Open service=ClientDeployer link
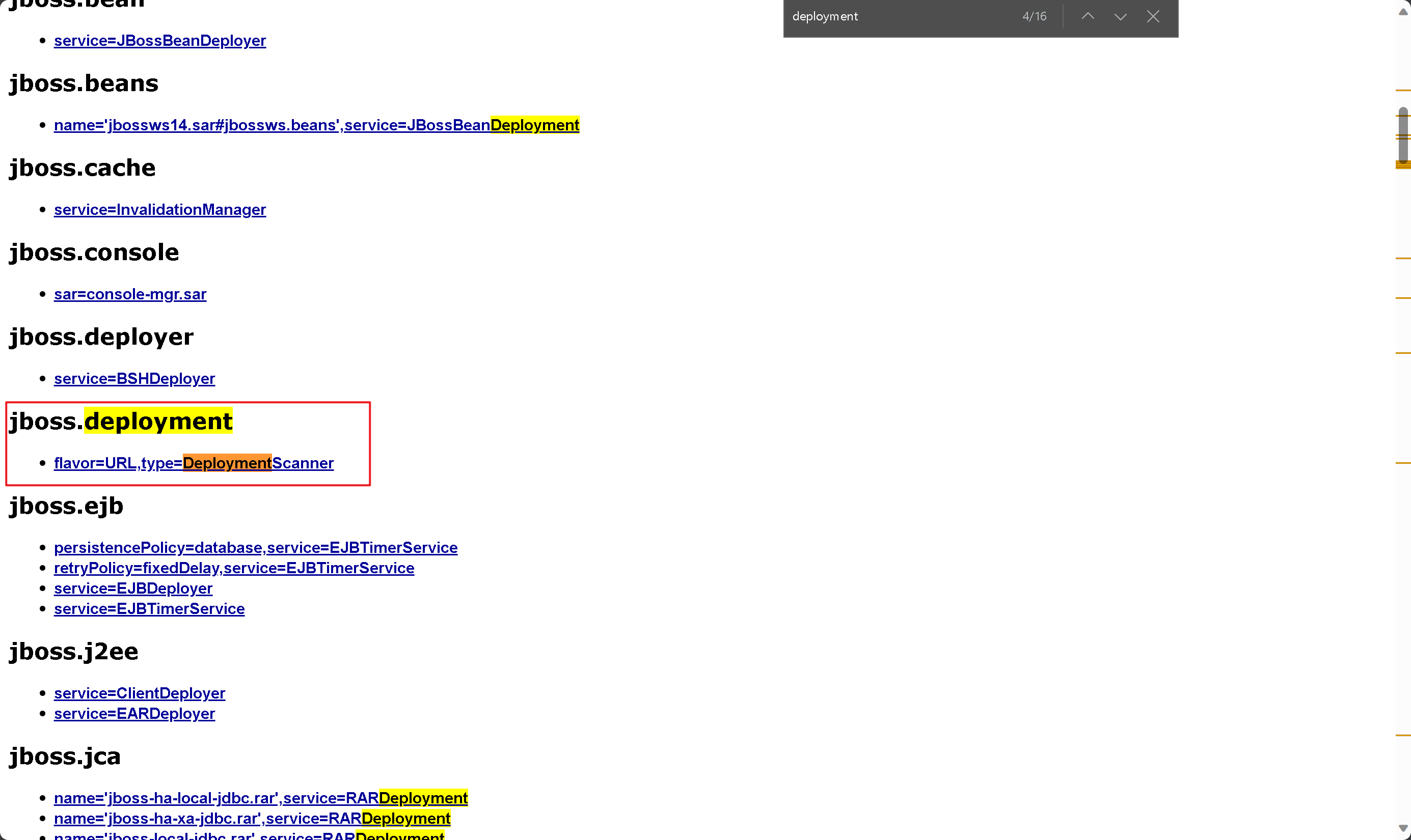Viewport: 1411px width, 840px height. coord(139,693)
